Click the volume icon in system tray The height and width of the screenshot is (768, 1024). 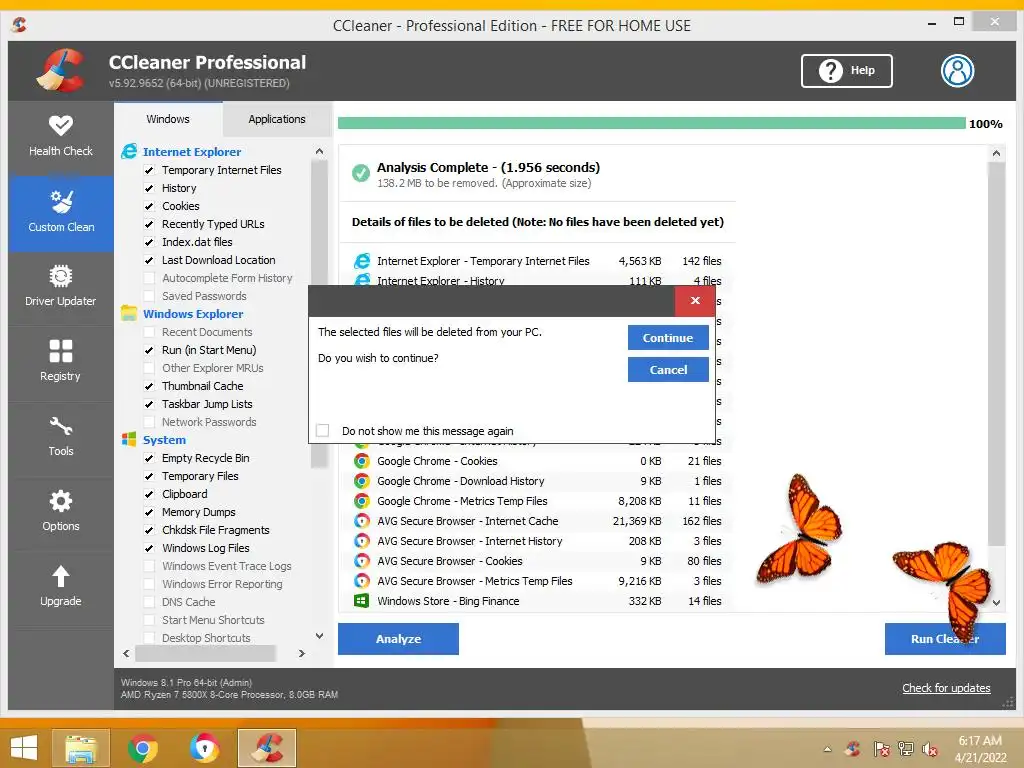930,750
